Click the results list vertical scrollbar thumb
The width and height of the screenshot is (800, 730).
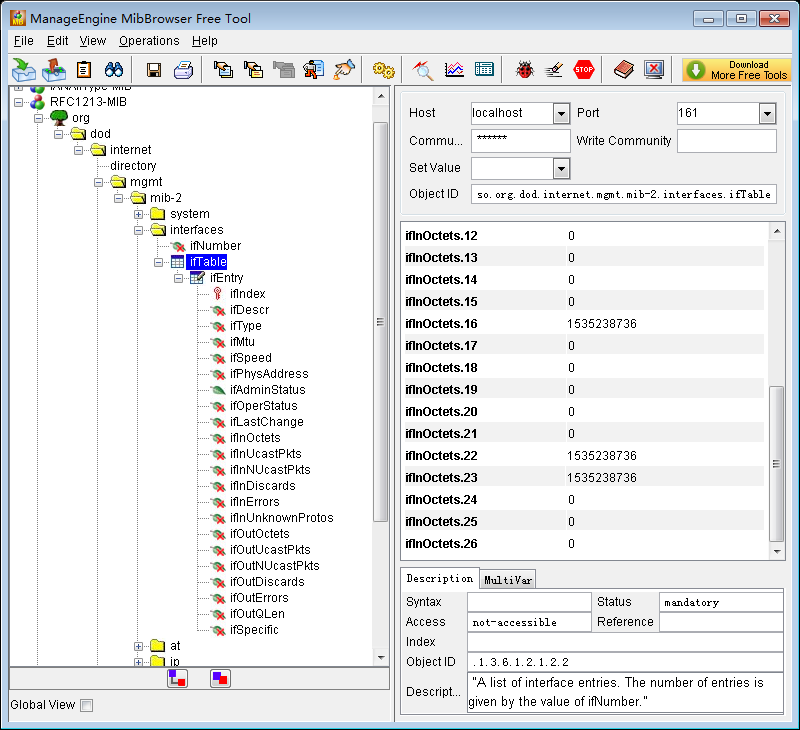776,463
